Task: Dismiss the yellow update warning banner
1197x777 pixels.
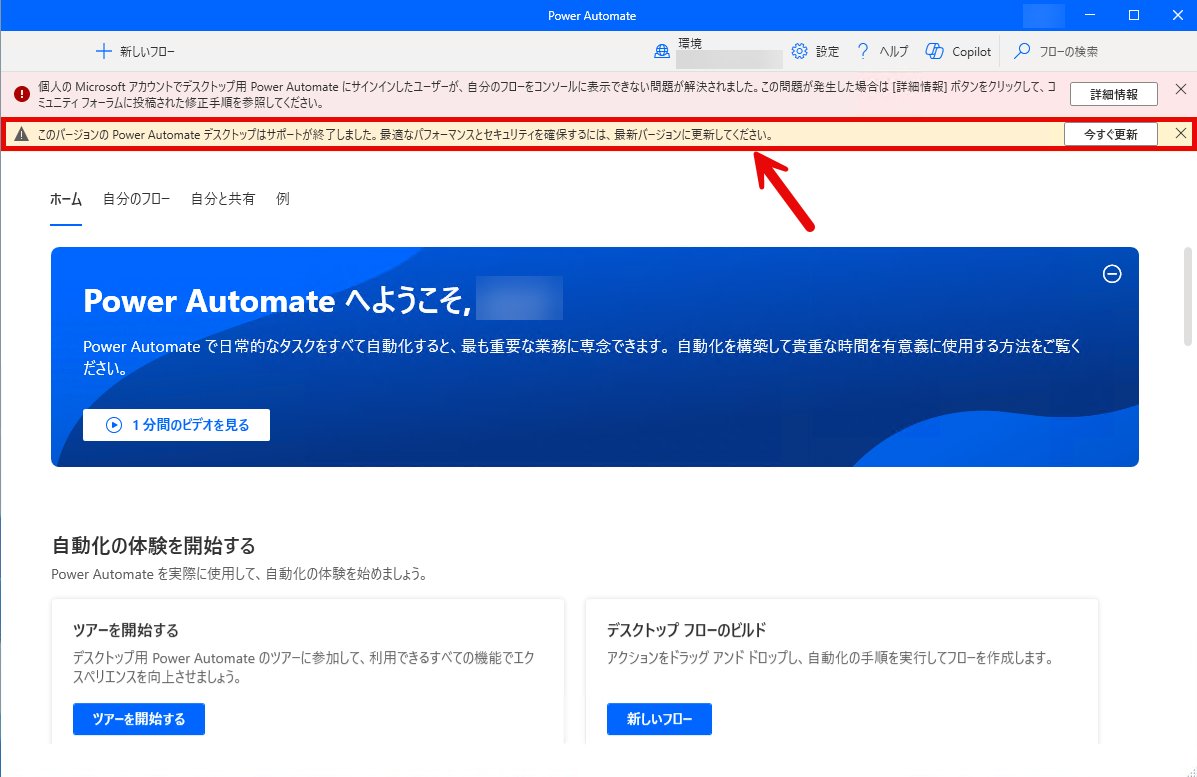Action: point(1181,134)
